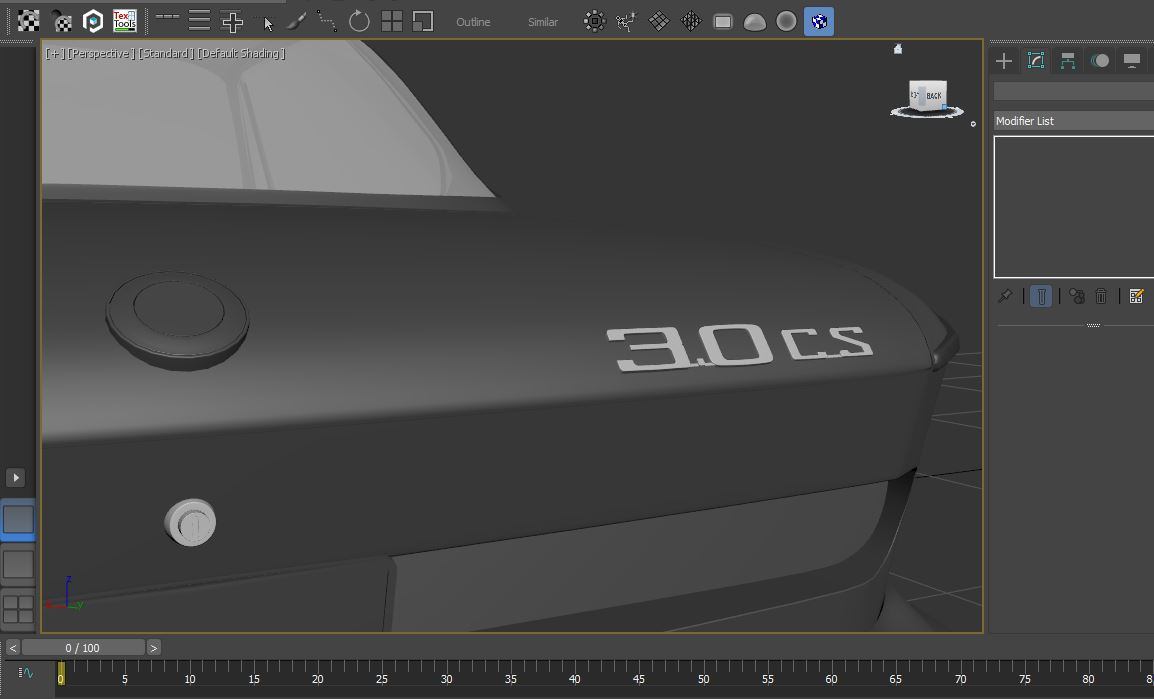Click the plus cross toolbar icon
The image size is (1154, 699).
(x=232, y=21)
